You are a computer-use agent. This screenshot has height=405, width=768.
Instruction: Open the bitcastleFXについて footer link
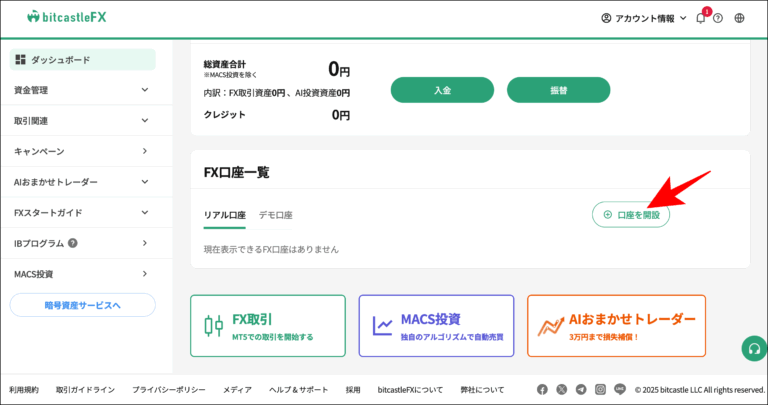click(x=410, y=390)
